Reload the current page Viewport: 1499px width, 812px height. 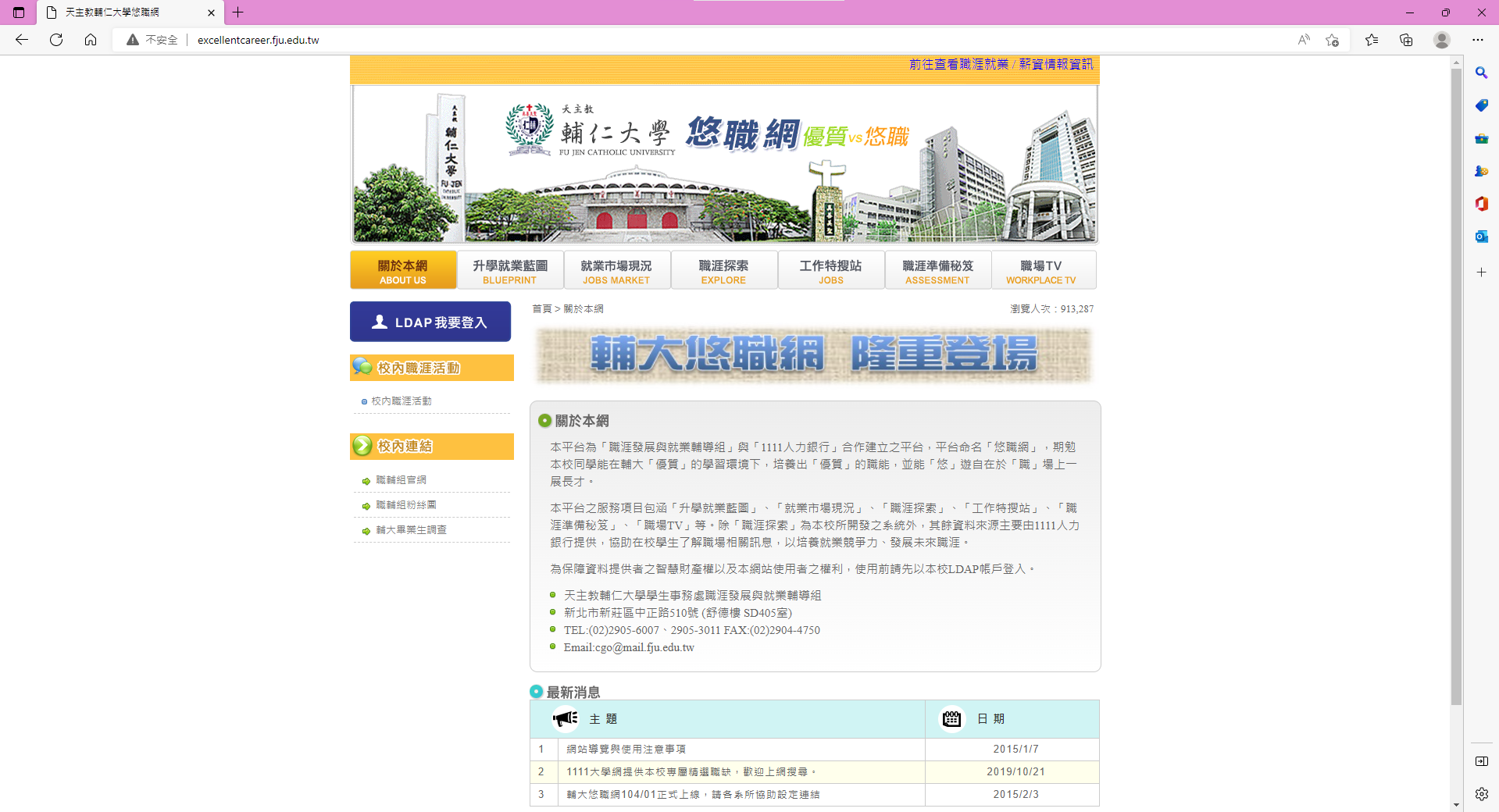pos(56,40)
